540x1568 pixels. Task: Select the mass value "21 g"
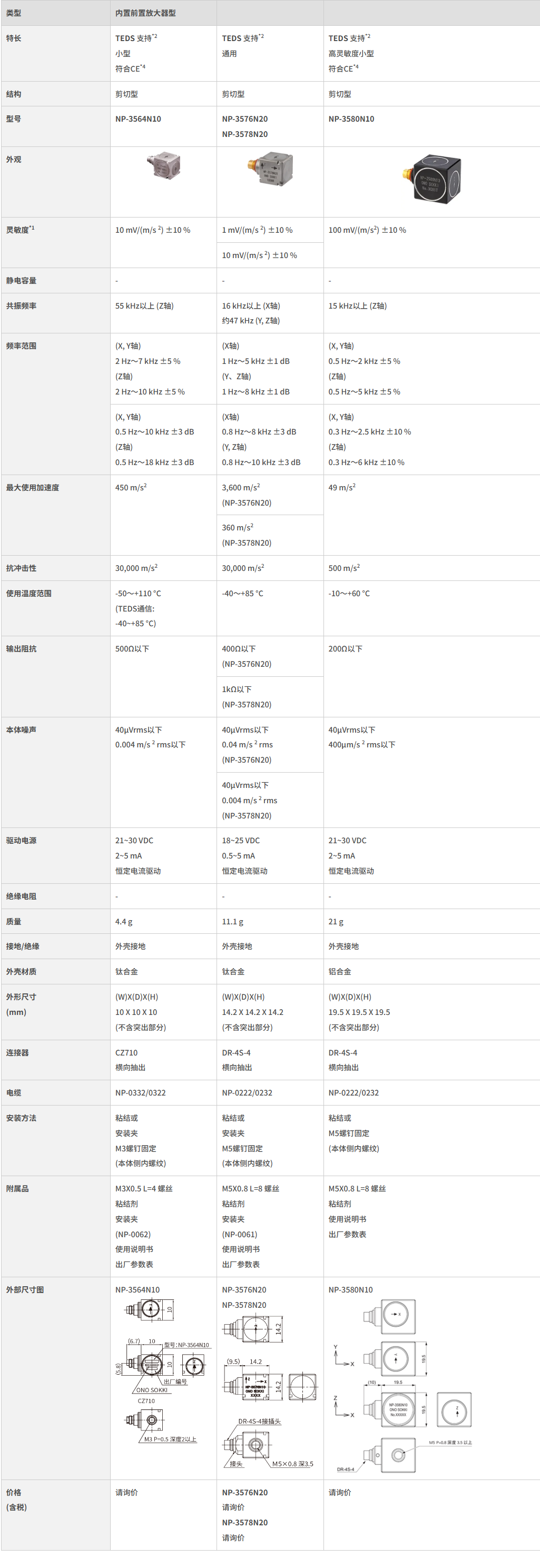[336, 922]
